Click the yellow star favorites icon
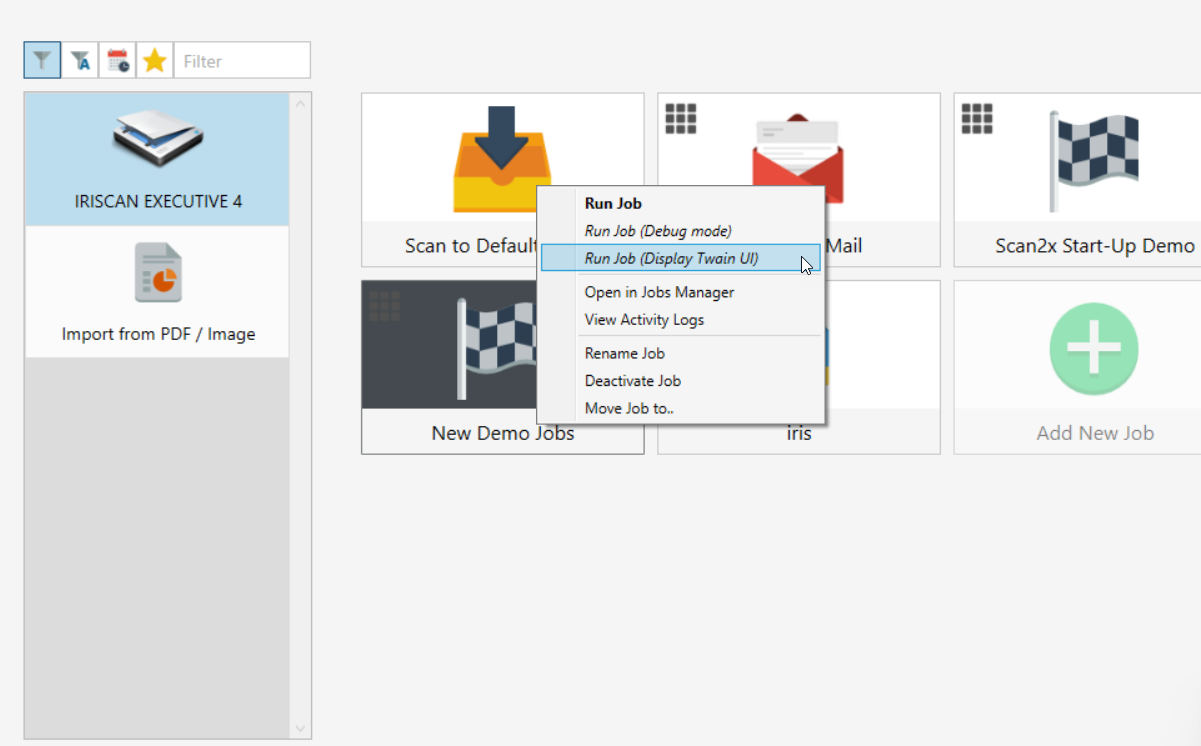 155,61
